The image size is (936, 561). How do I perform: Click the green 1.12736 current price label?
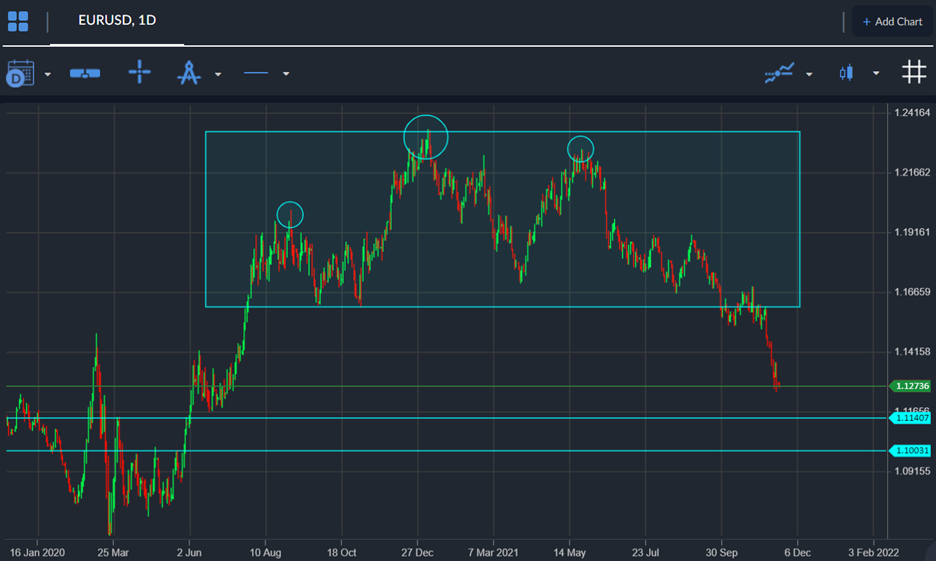click(910, 386)
